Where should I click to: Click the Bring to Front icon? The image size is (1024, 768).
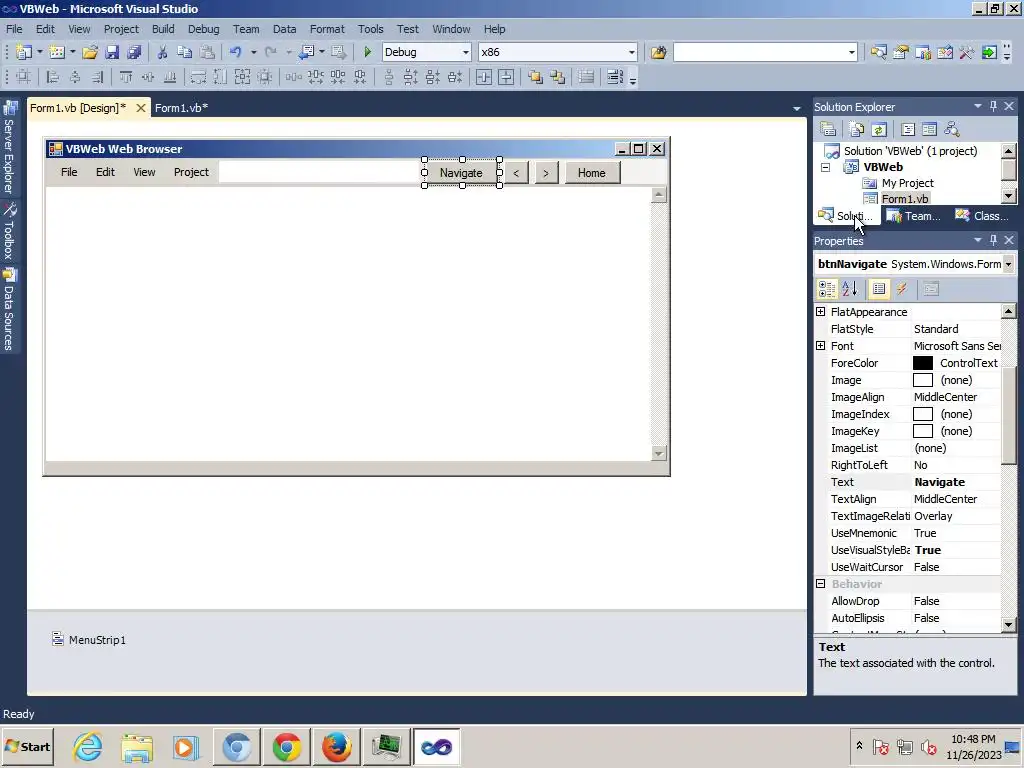(535, 77)
